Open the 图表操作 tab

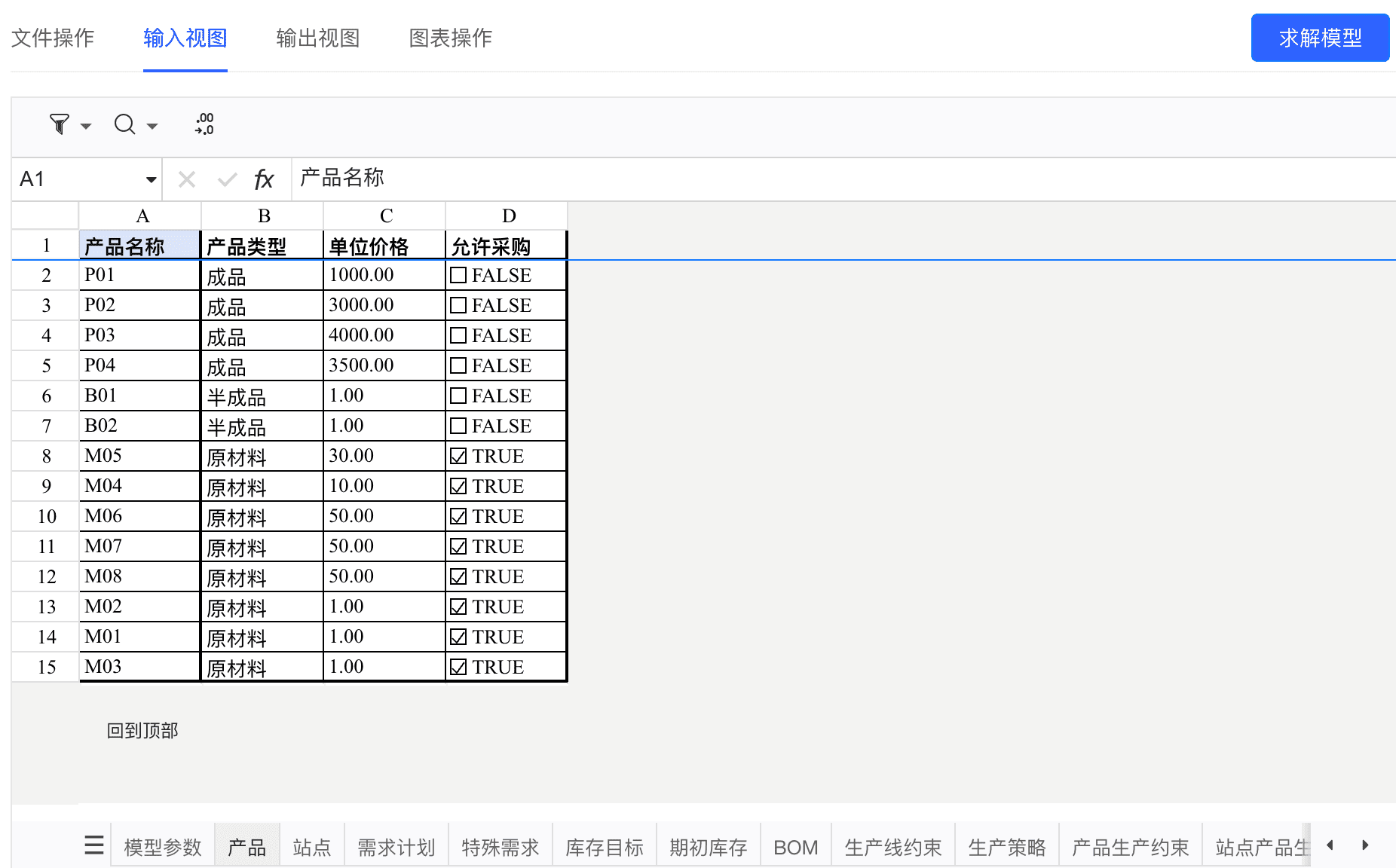pyautogui.click(x=451, y=38)
